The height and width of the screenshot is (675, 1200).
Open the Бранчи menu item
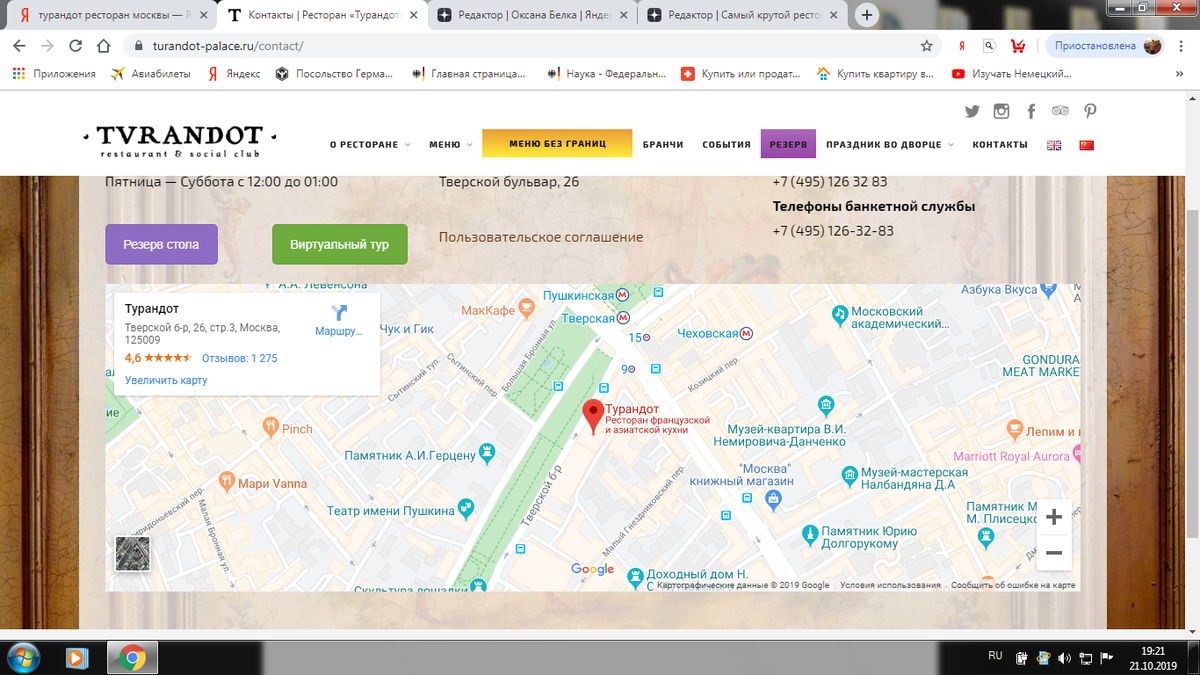[663, 145]
